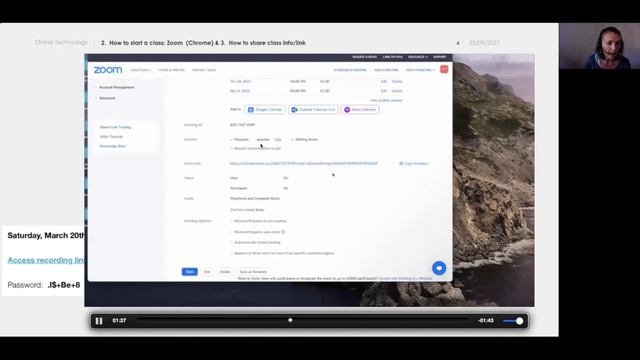Click the Google Calendar icon button
Image resolution: width=640 pixels, height=360 pixels.
click(x=265, y=109)
